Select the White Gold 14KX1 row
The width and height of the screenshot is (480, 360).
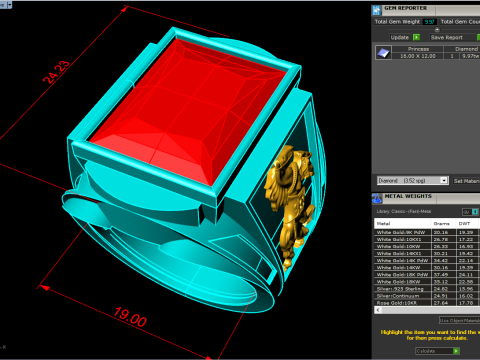point(427,253)
